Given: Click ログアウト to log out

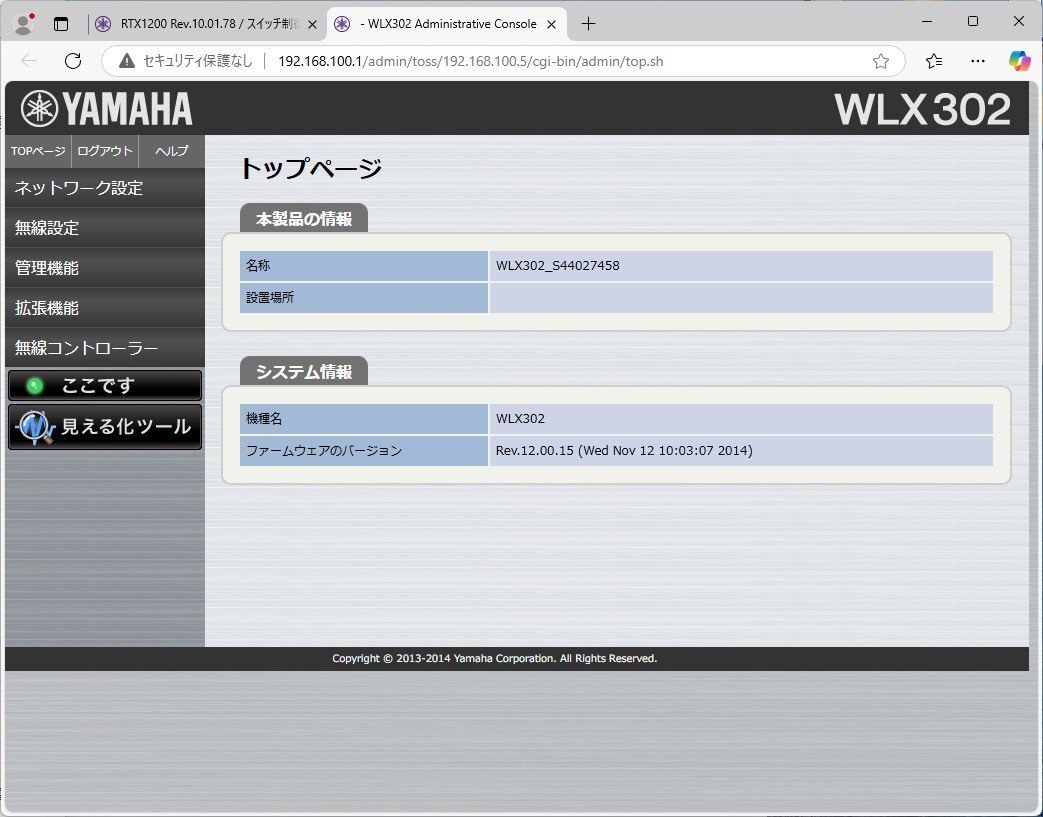Looking at the screenshot, I should [104, 151].
